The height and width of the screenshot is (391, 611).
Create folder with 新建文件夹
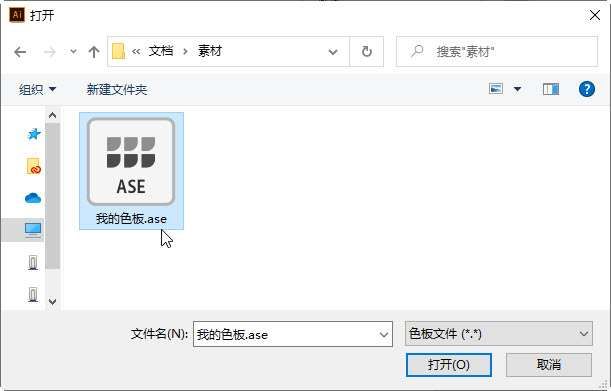click(117, 90)
